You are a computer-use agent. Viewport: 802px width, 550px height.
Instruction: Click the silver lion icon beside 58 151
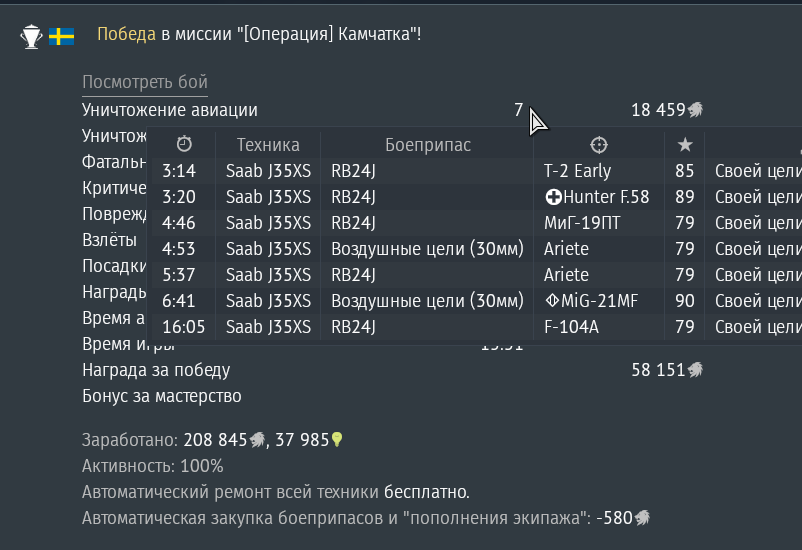pos(695,369)
